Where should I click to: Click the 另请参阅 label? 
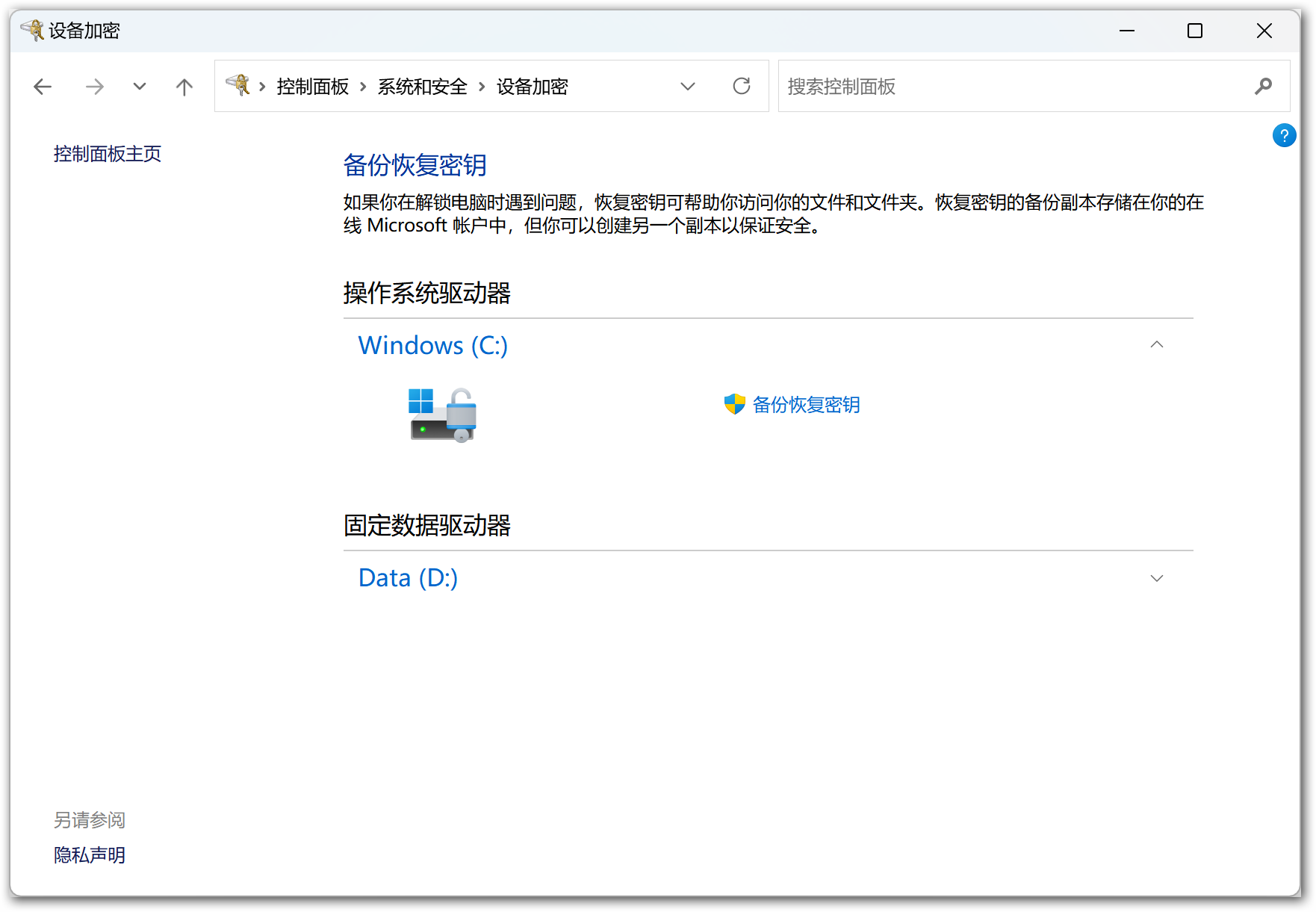pyautogui.click(x=90, y=820)
